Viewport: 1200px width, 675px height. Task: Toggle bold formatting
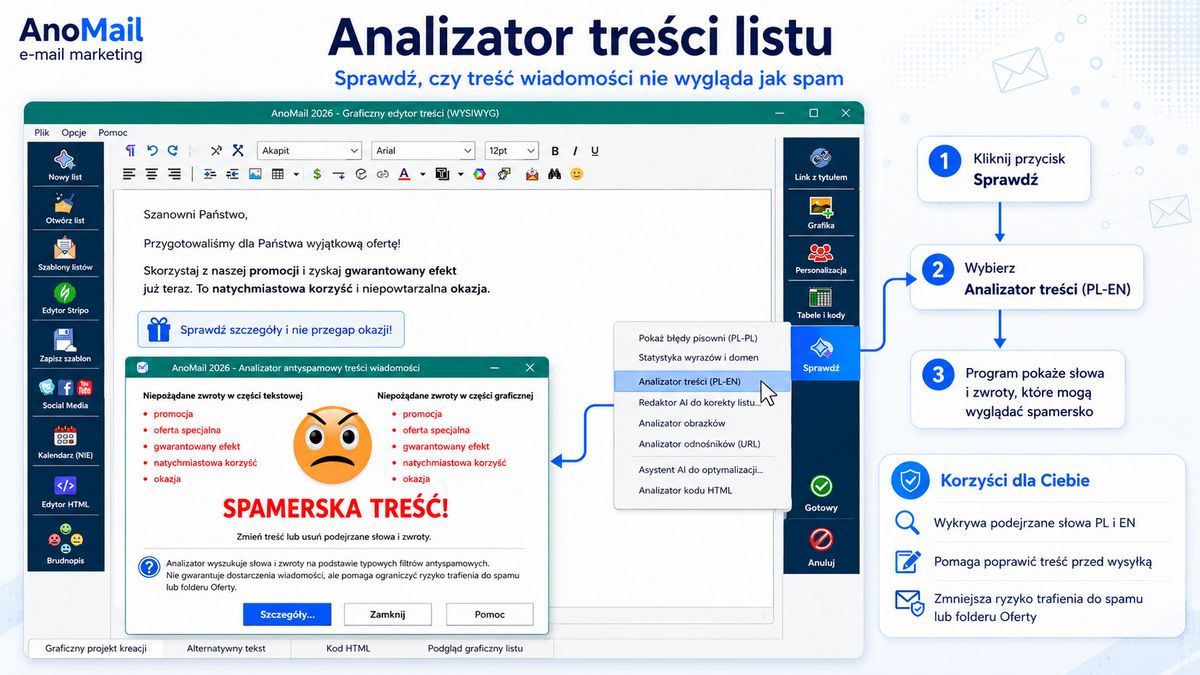(555, 151)
